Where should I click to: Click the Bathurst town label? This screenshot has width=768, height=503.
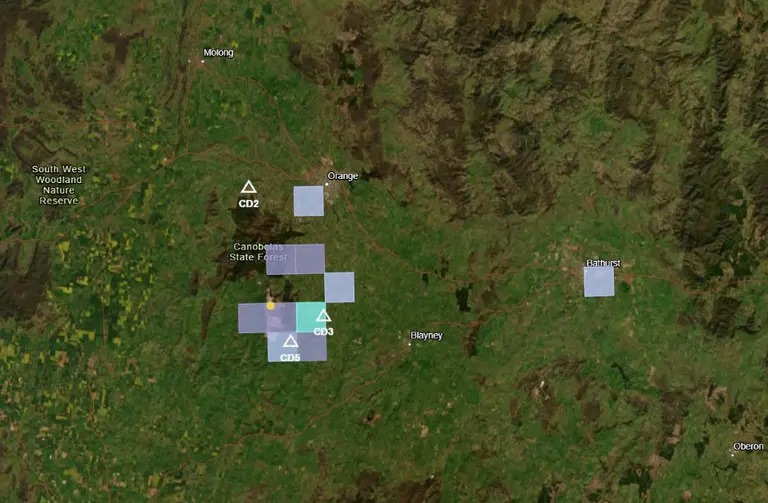(x=603, y=263)
